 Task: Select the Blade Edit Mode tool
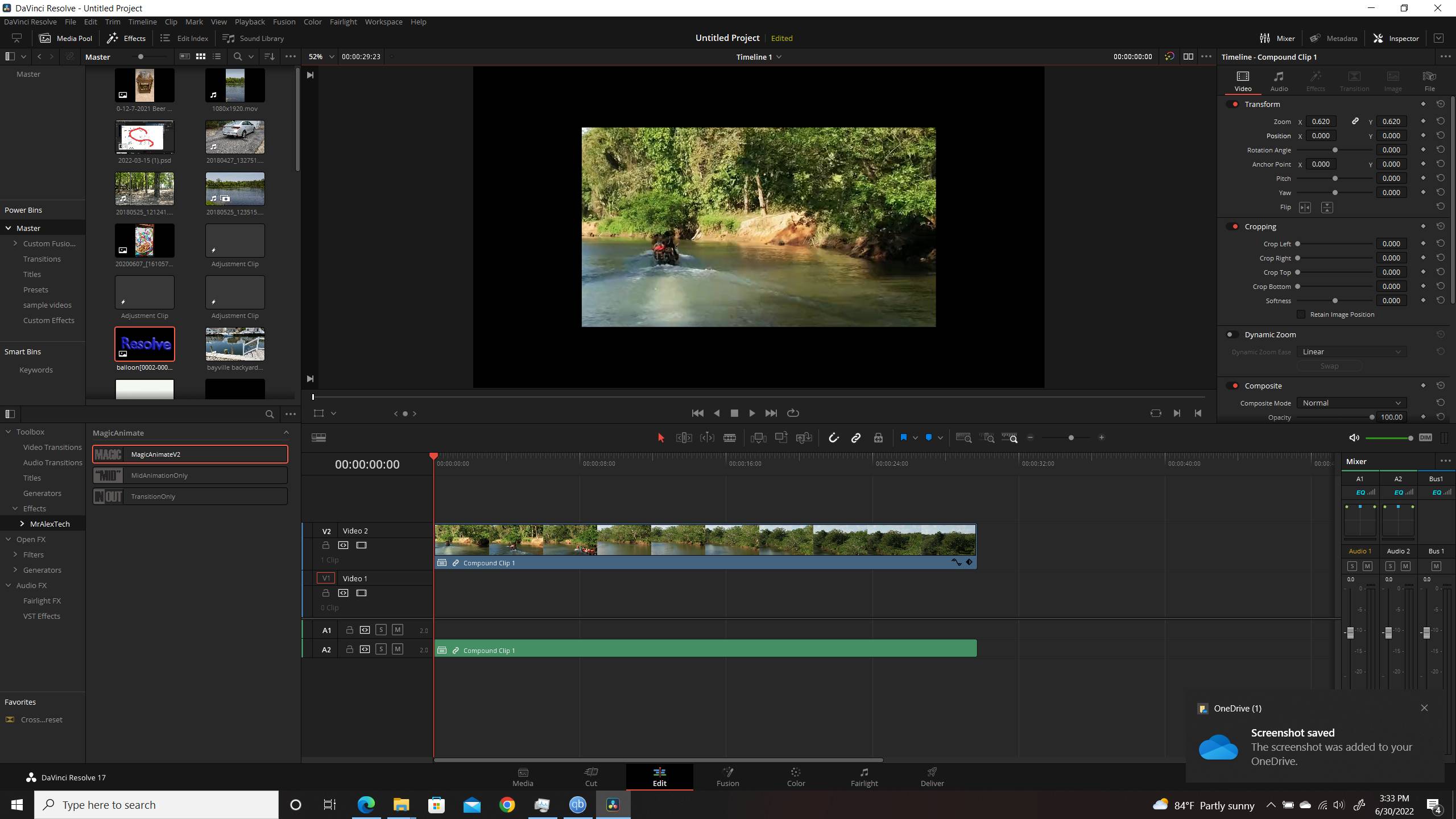[730, 437]
